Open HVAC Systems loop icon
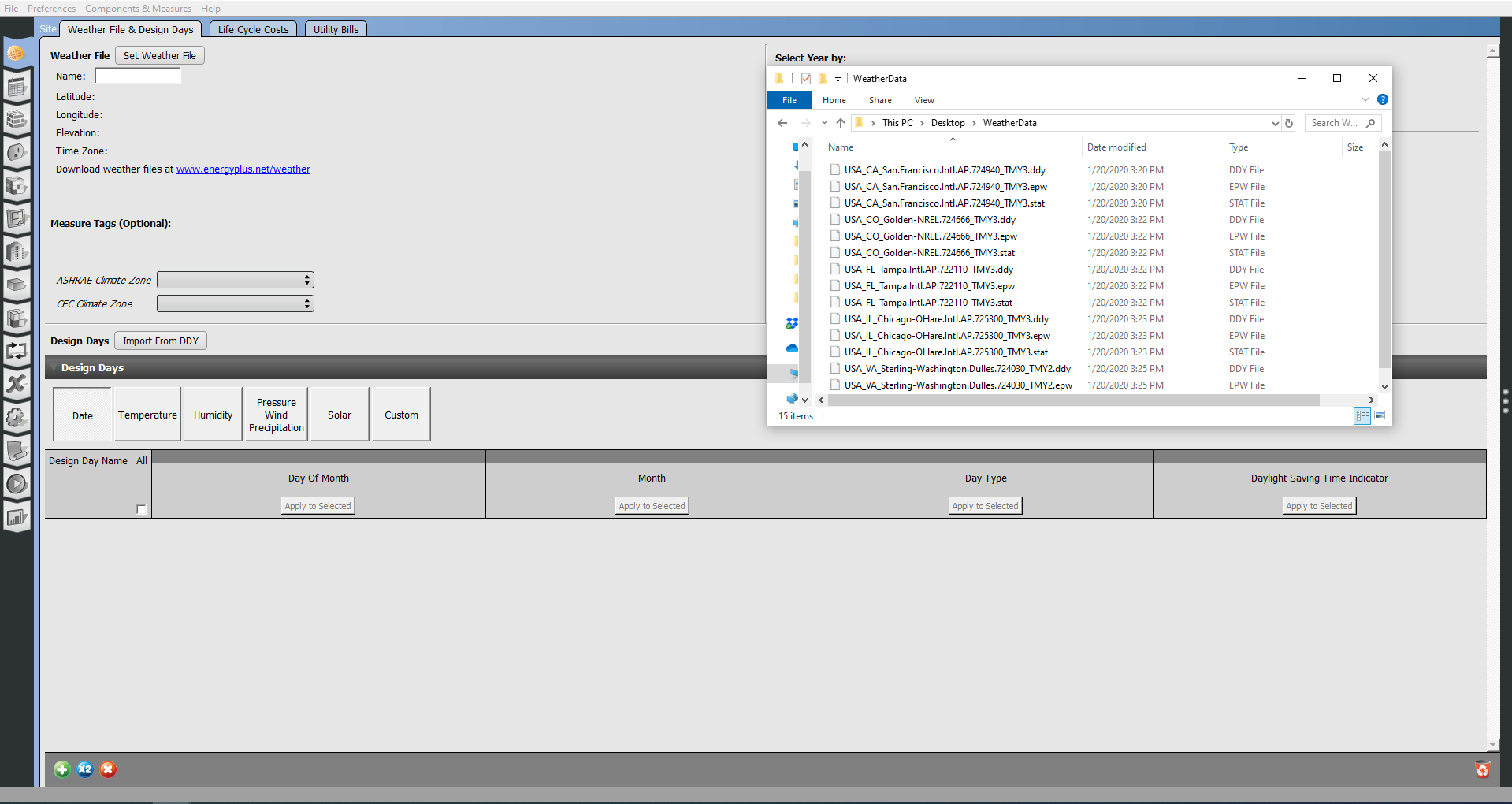The image size is (1512, 804). (x=17, y=351)
